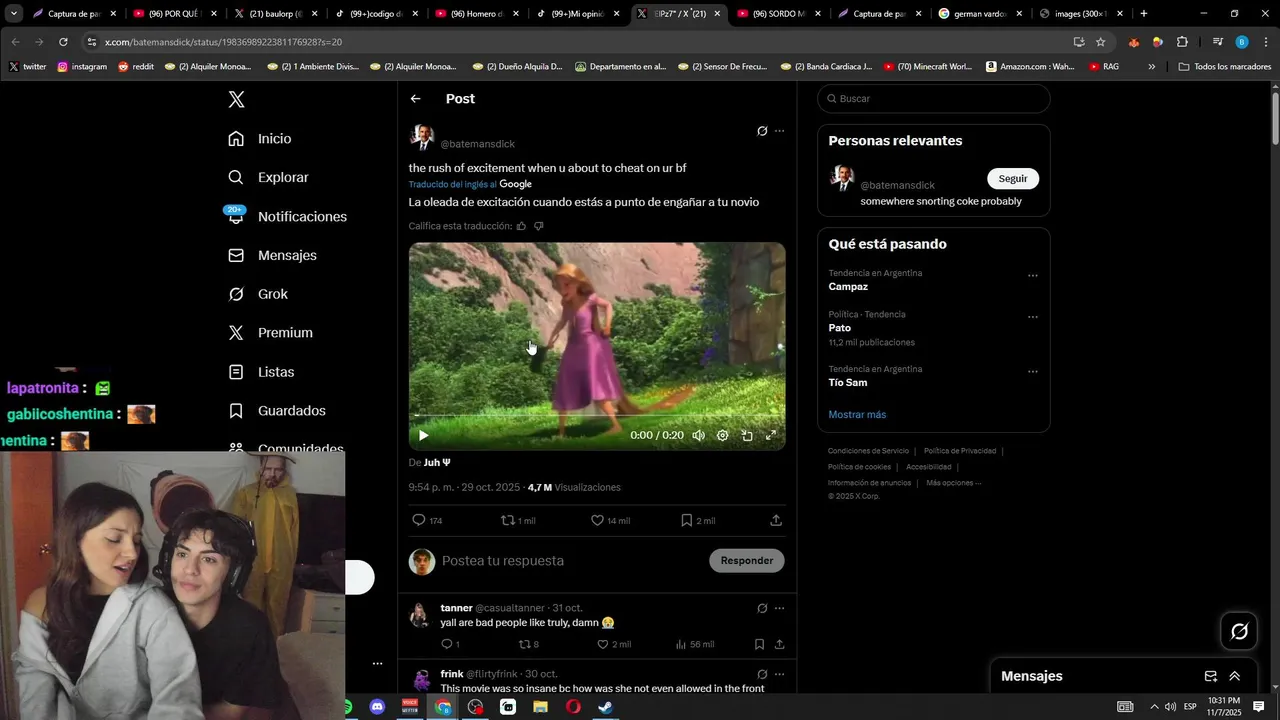Viewport: 1280px width, 720px height.
Task: Open options for Tío Sam trend
Action: pyautogui.click(x=1033, y=371)
